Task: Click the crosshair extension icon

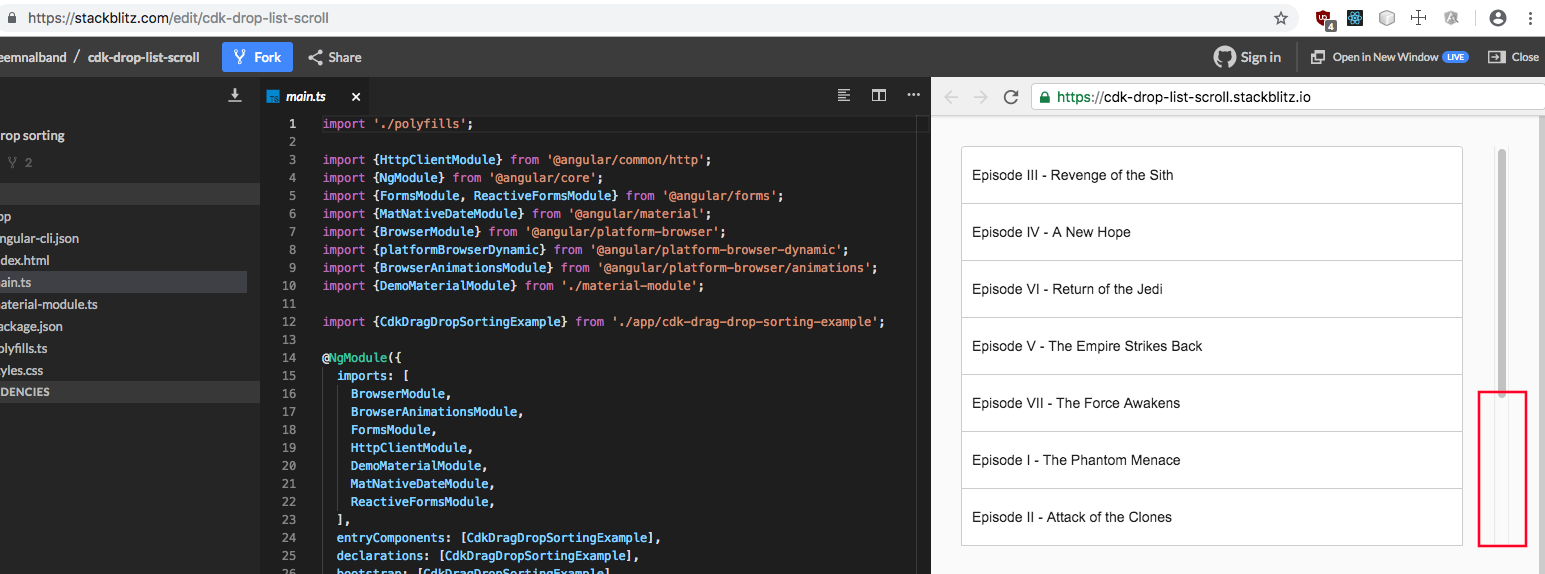Action: click(x=1418, y=18)
